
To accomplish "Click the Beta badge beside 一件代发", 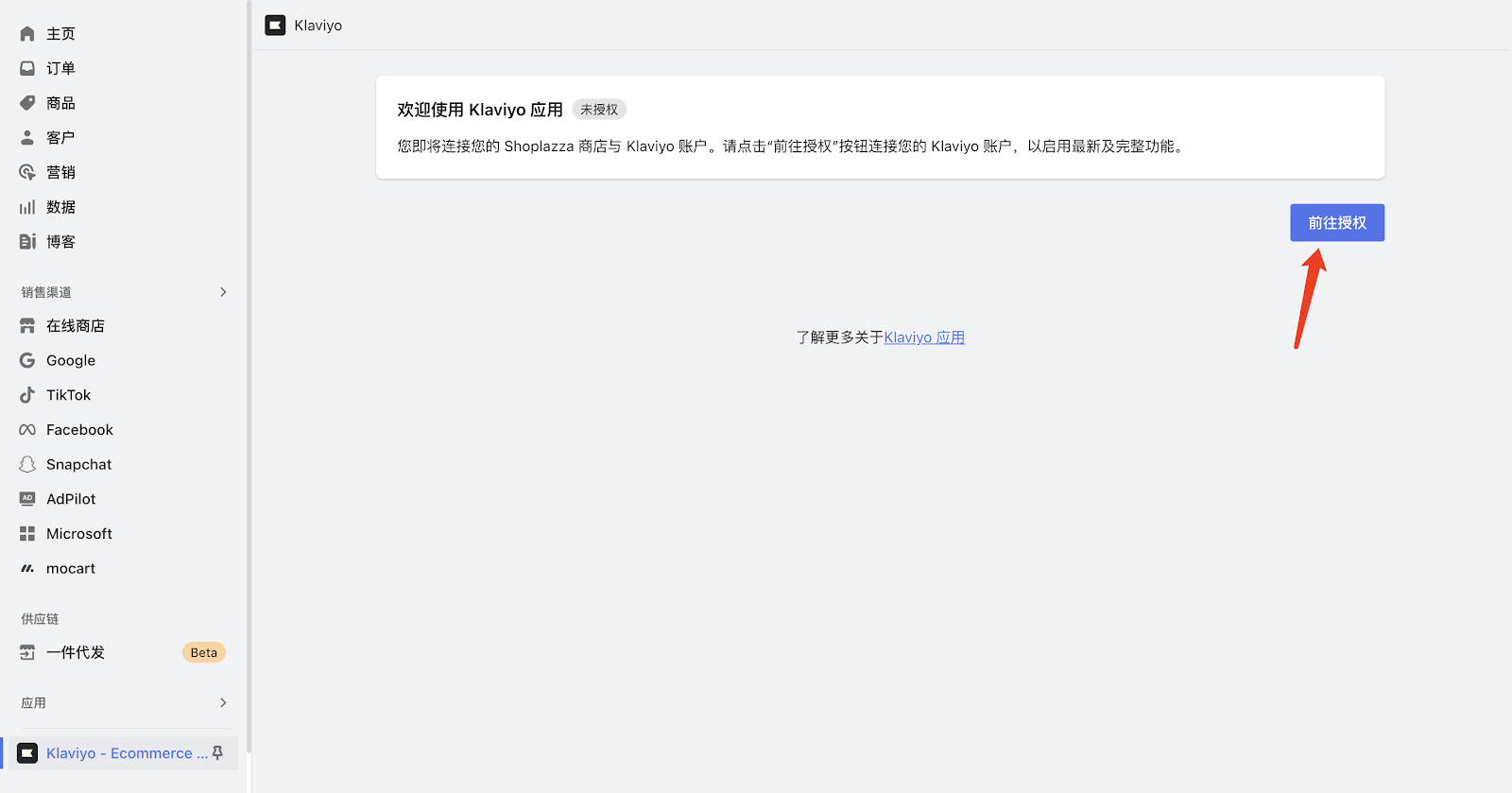I will pyautogui.click(x=204, y=652).
